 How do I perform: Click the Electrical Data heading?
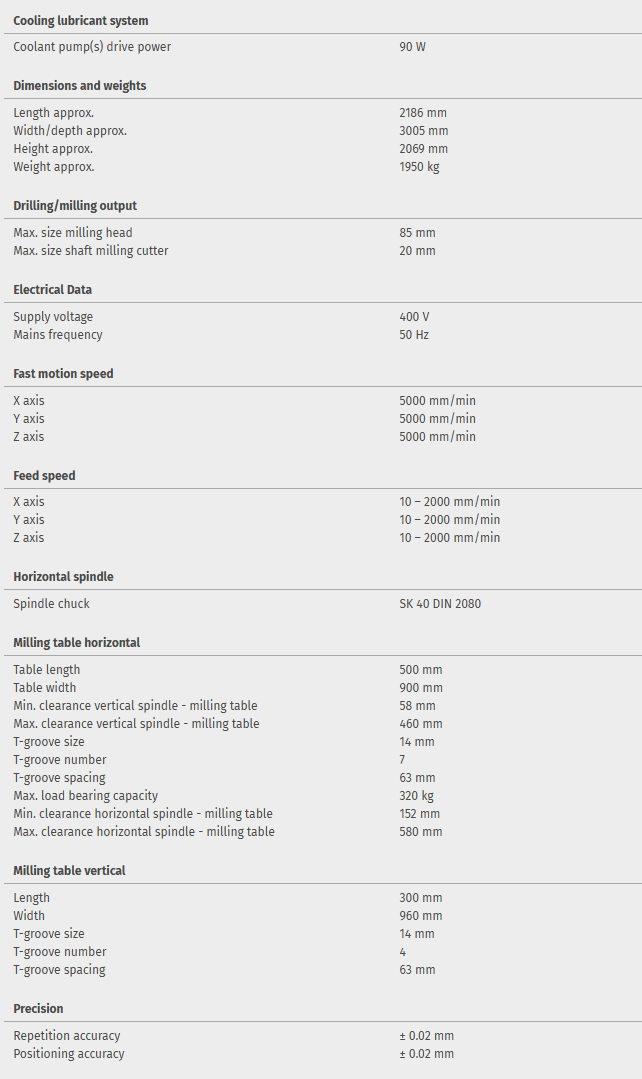tap(52, 290)
